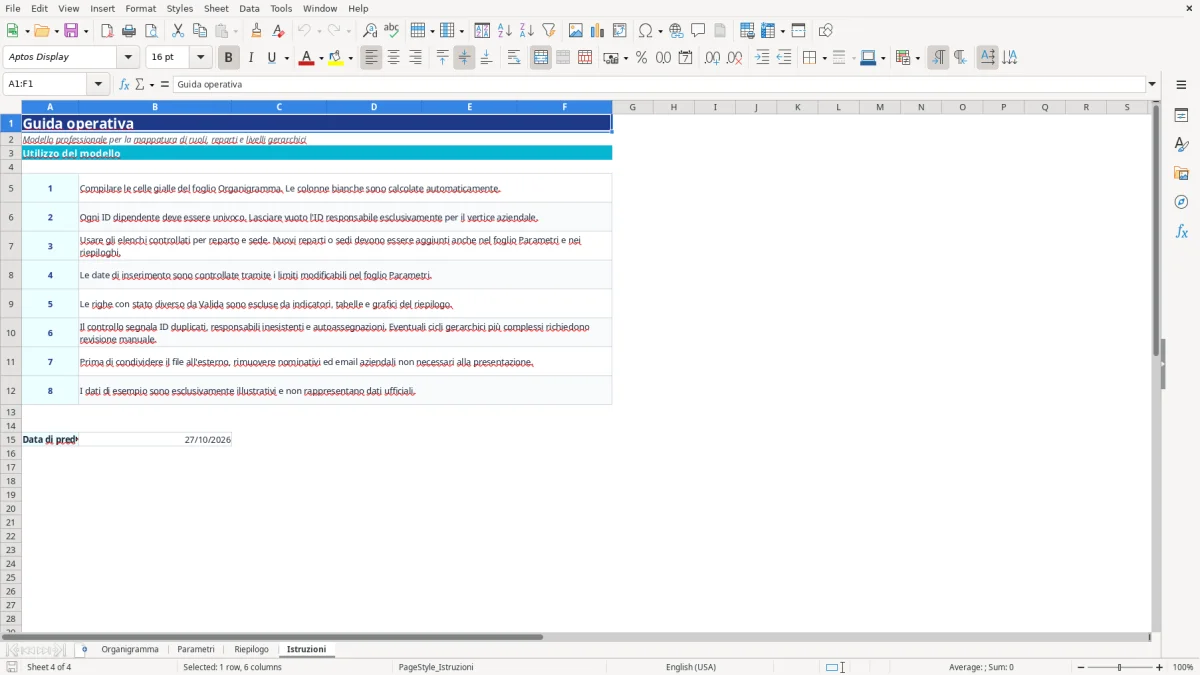Click Sort Descending icon

(527, 31)
